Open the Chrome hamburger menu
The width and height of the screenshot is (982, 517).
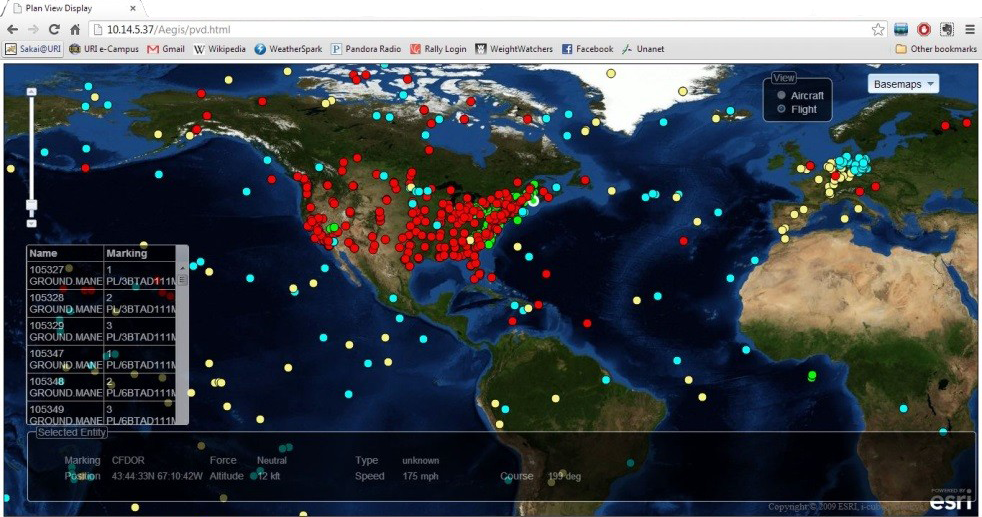point(969,30)
